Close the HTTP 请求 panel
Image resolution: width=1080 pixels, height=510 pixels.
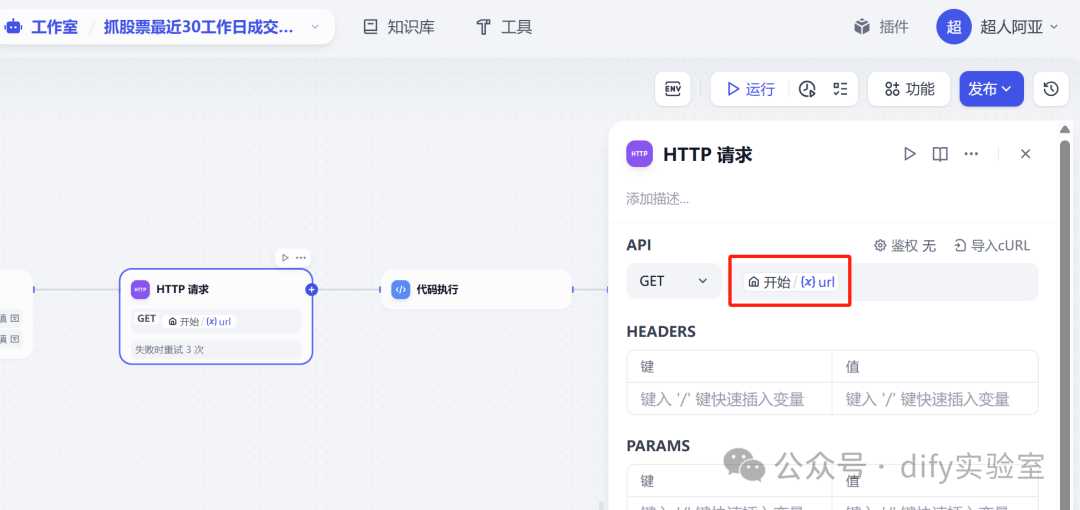tap(1025, 154)
